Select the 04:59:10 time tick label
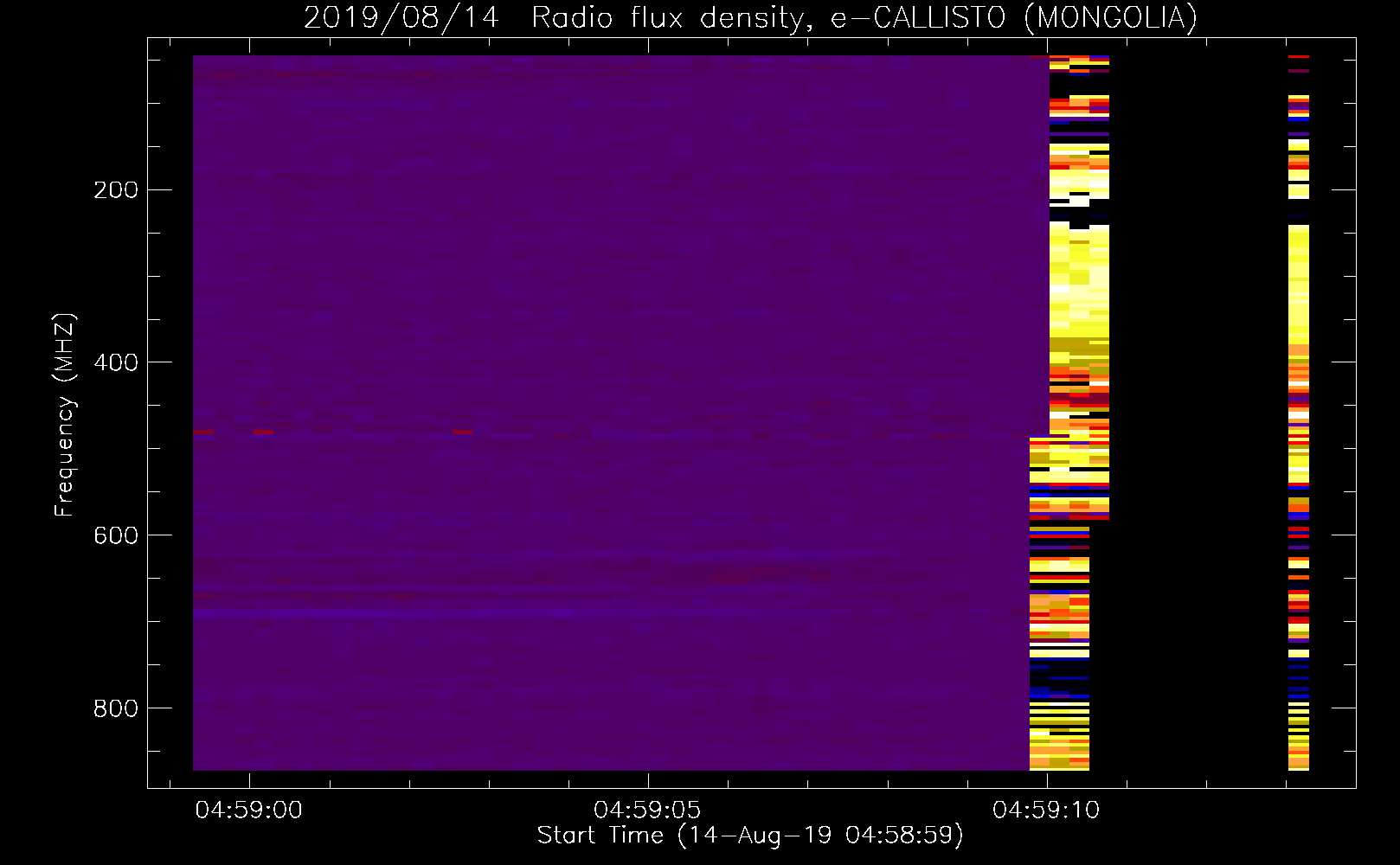Viewport: 1400px width, 865px height. [x=1046, y=811]
